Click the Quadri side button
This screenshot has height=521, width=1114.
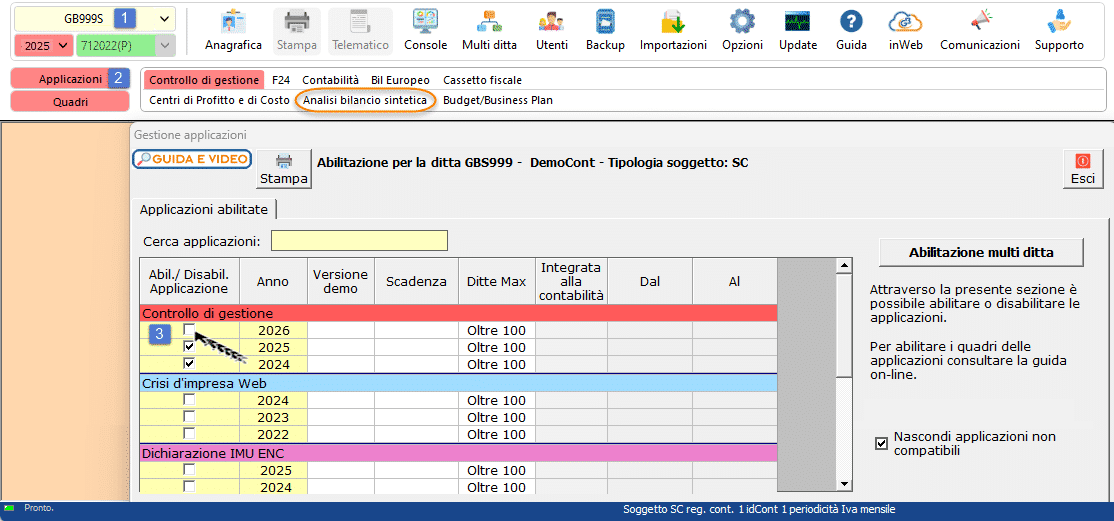pos(70,102)
